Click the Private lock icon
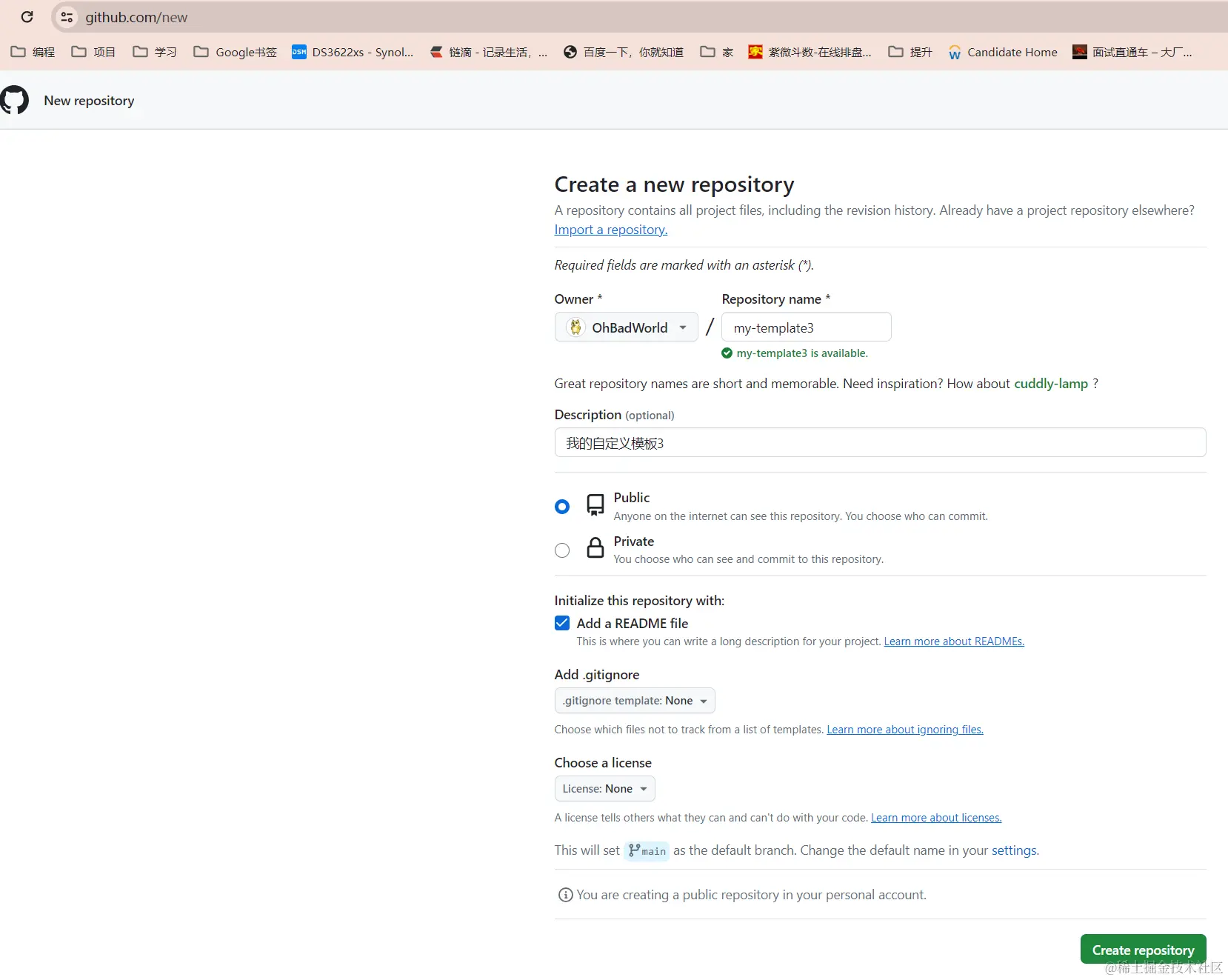 pos(595,548)
